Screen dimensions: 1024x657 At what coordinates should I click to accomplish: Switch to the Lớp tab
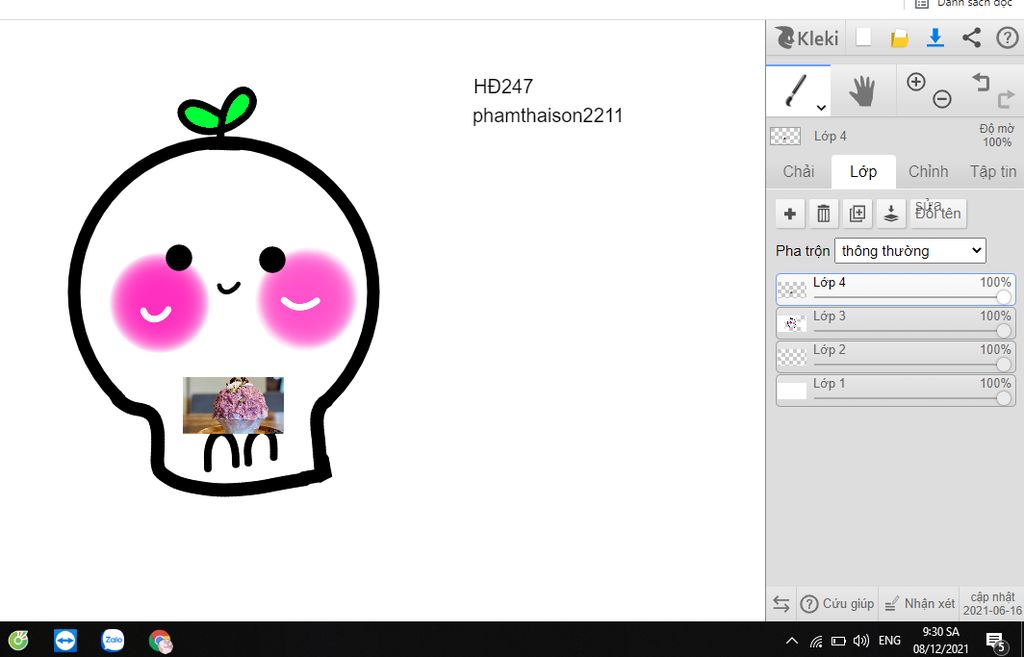863,172
